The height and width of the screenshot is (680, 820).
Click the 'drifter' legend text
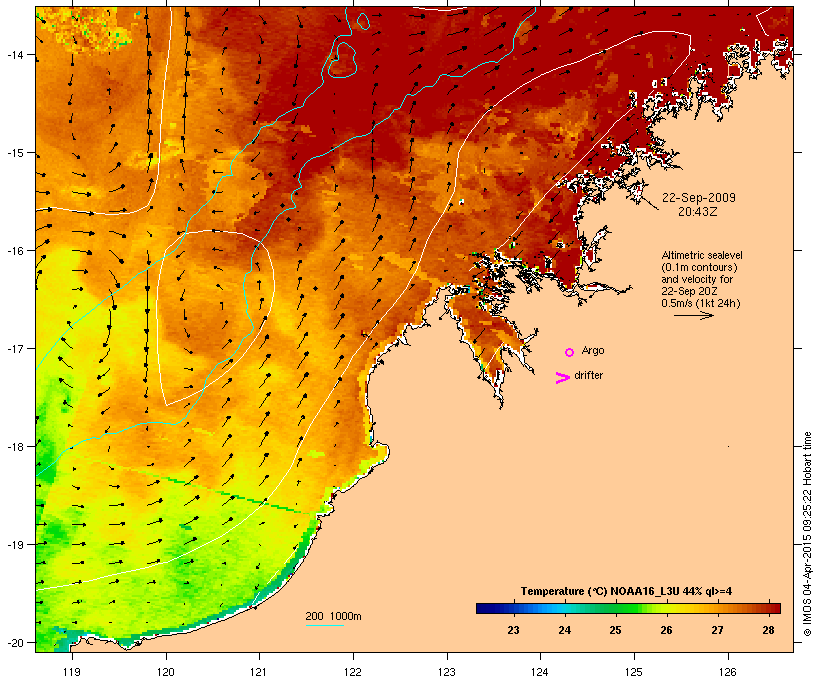pyautogui.click(x=588, y=375)
